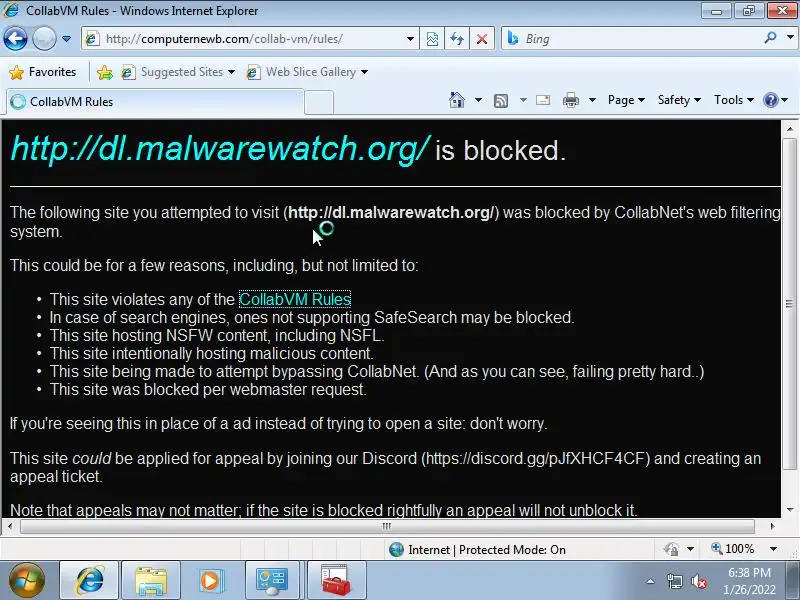Expand the address bar URL history dropdown
The width and height of the screenshot is (800, 600).
click(410, 39)
